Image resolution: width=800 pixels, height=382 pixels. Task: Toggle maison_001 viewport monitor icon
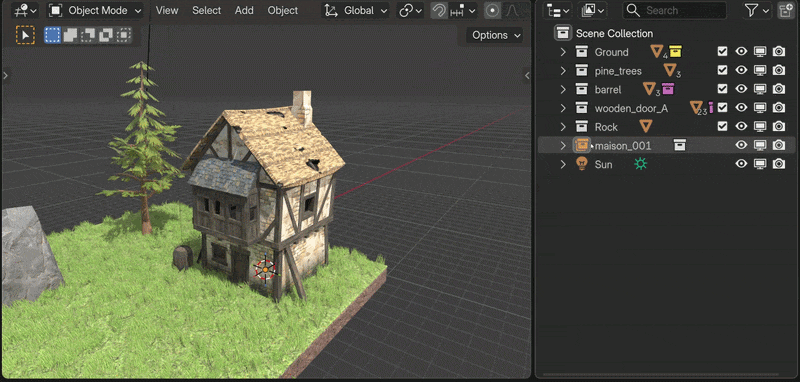[x=760, y=145]
